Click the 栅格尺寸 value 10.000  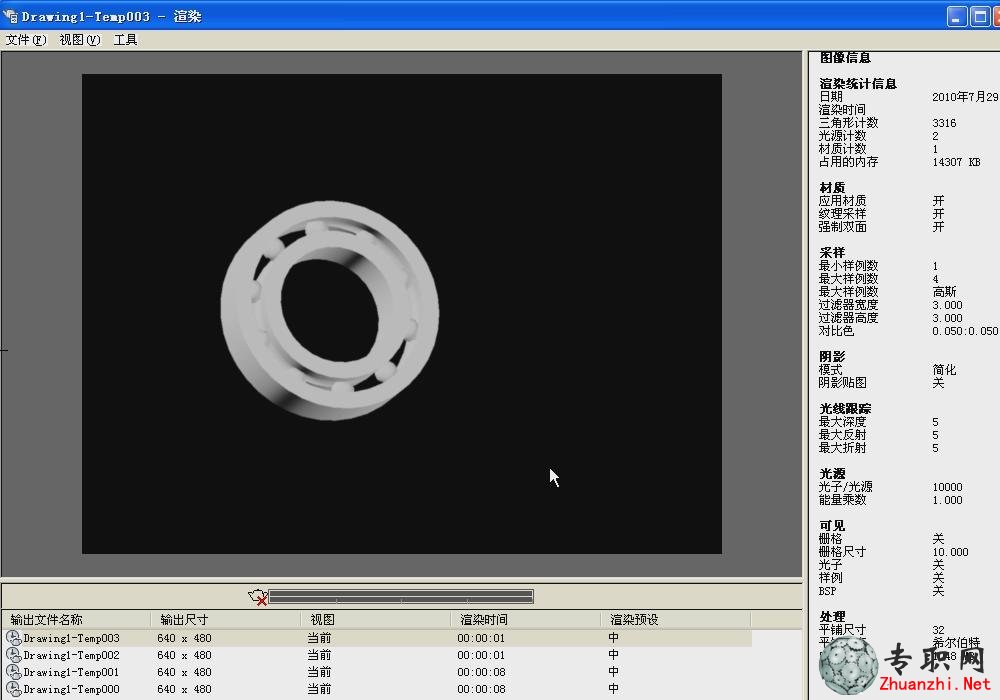coord(950,552)
